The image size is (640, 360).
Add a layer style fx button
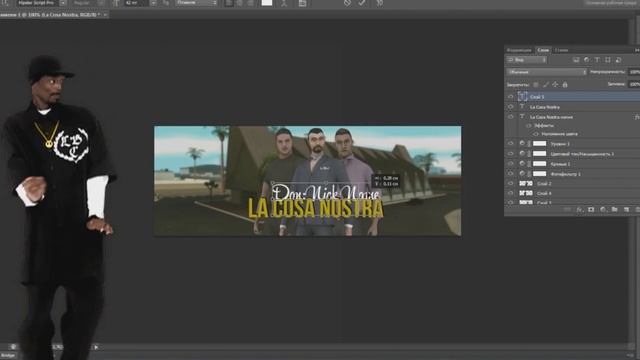click(x=579, y=210)
